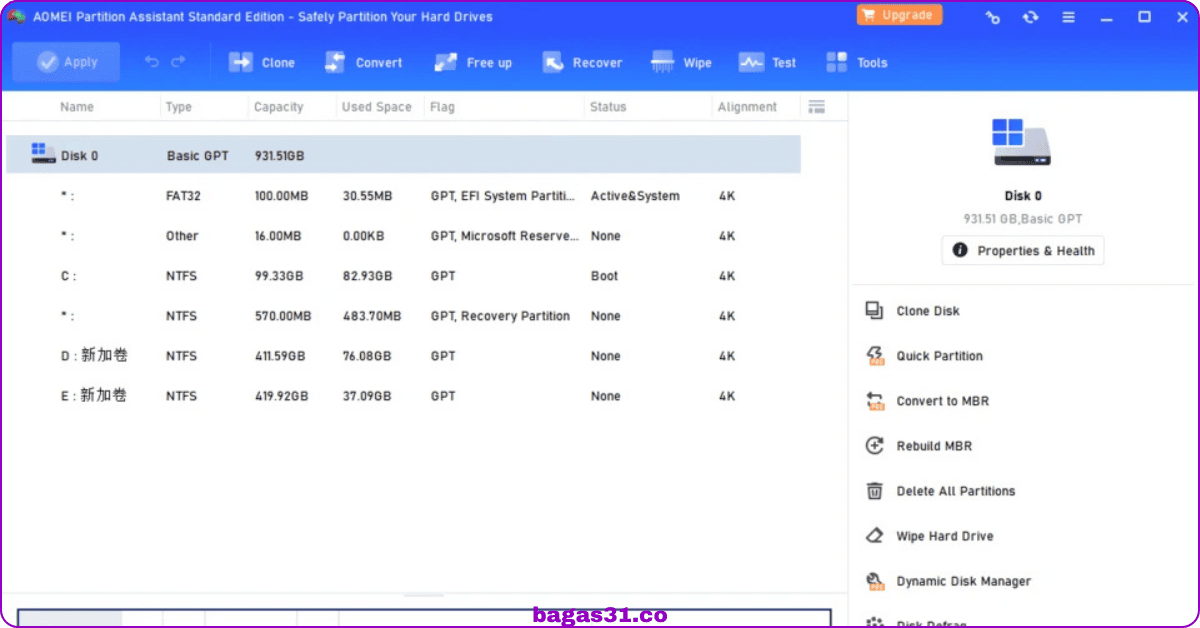Click the 411.59GB capacity cell
This screenshot has width=1200, height=628.
(281, 356)
